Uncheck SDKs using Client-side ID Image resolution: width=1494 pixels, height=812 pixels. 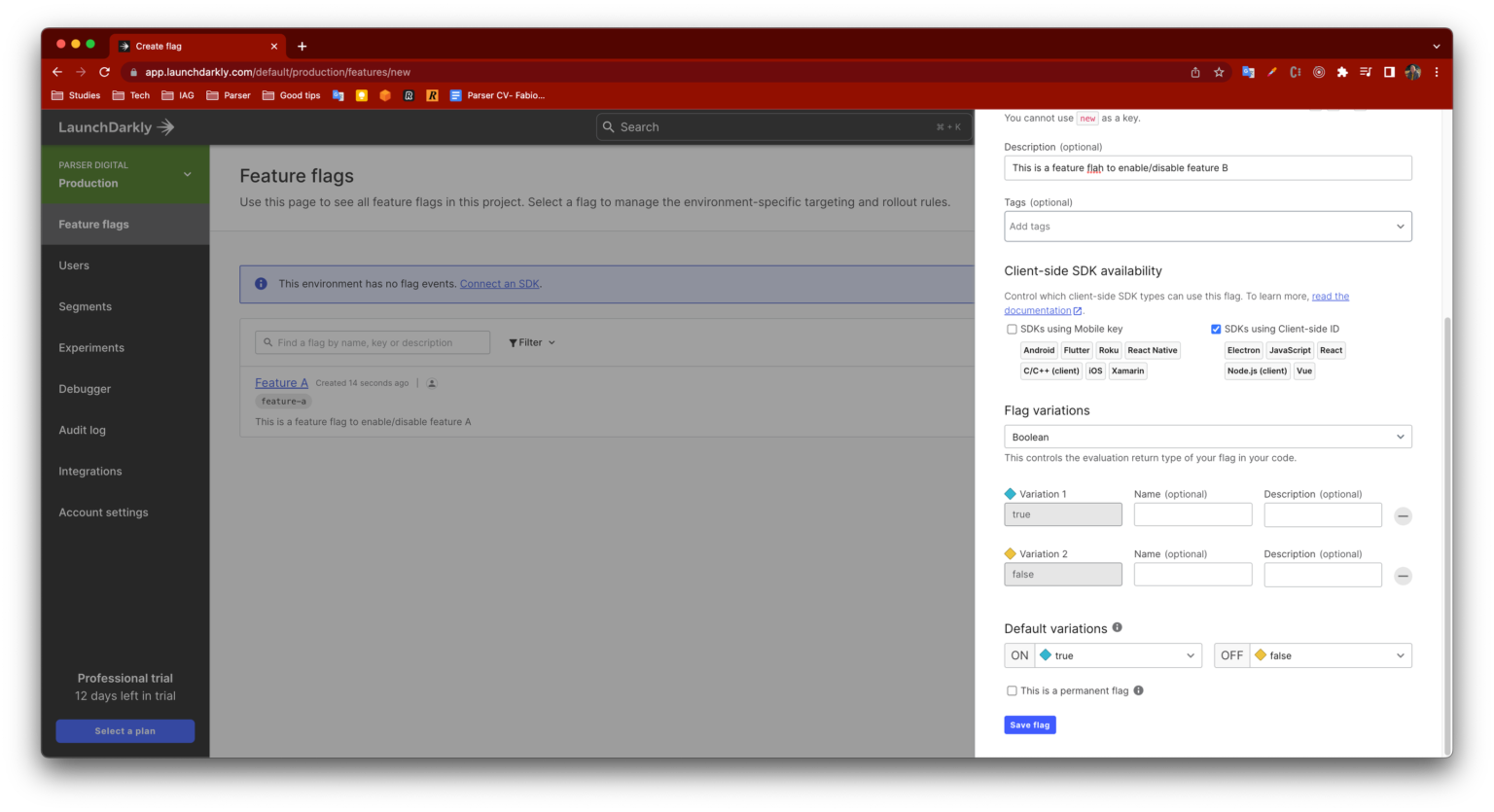1216,330
